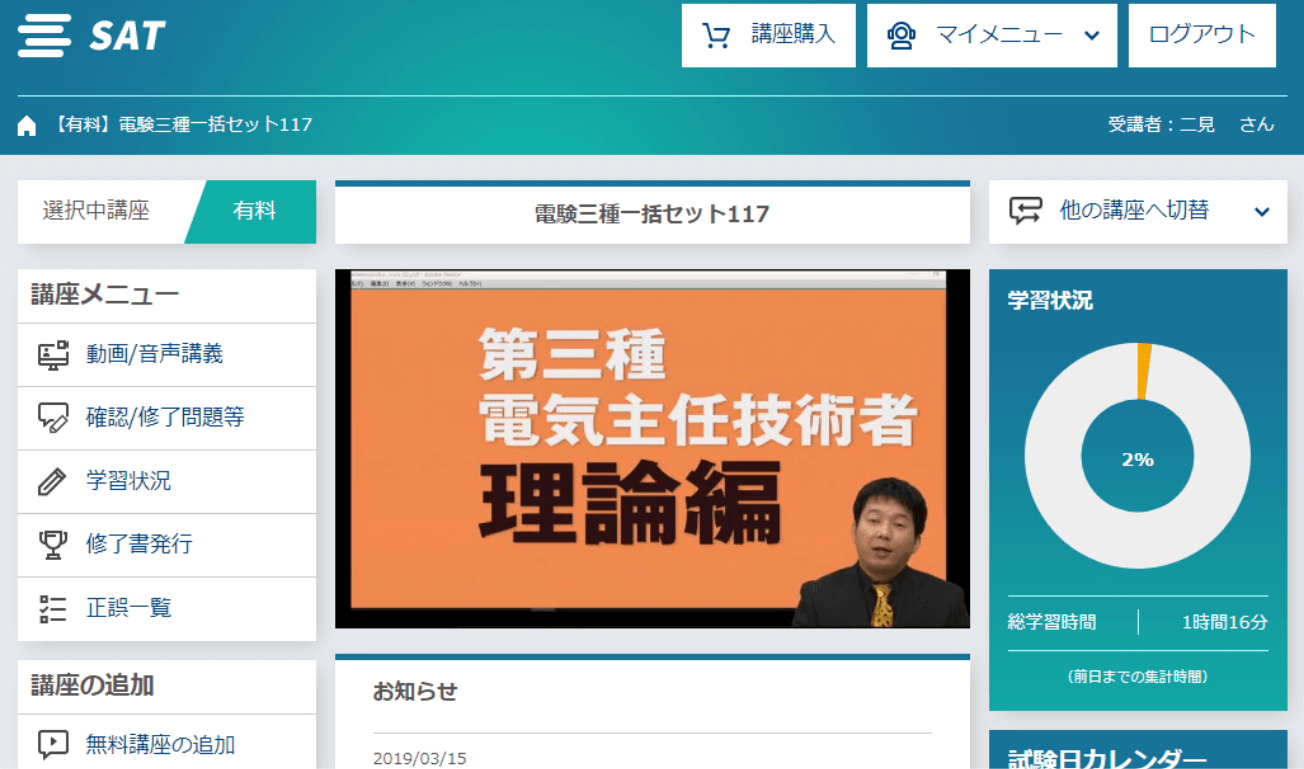Click the home icon in breadcrumb
The height and width of the screenshot is (769, 1304).
pos(27,125)
